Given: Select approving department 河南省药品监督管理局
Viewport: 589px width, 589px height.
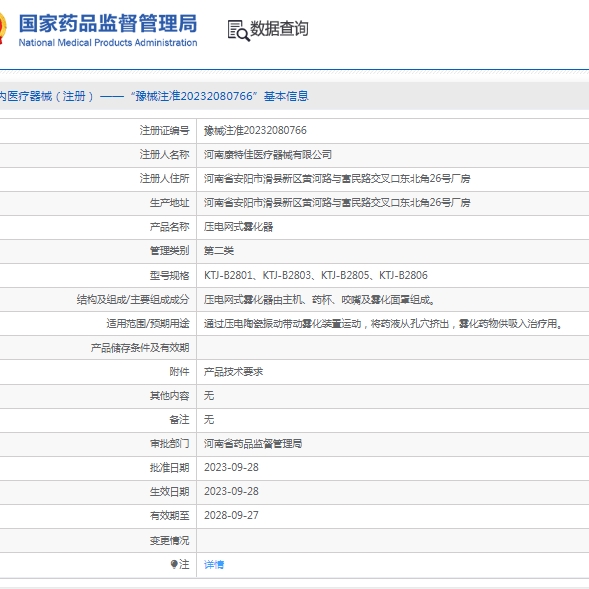Looking at the screenshot, I should coord(253,444).
